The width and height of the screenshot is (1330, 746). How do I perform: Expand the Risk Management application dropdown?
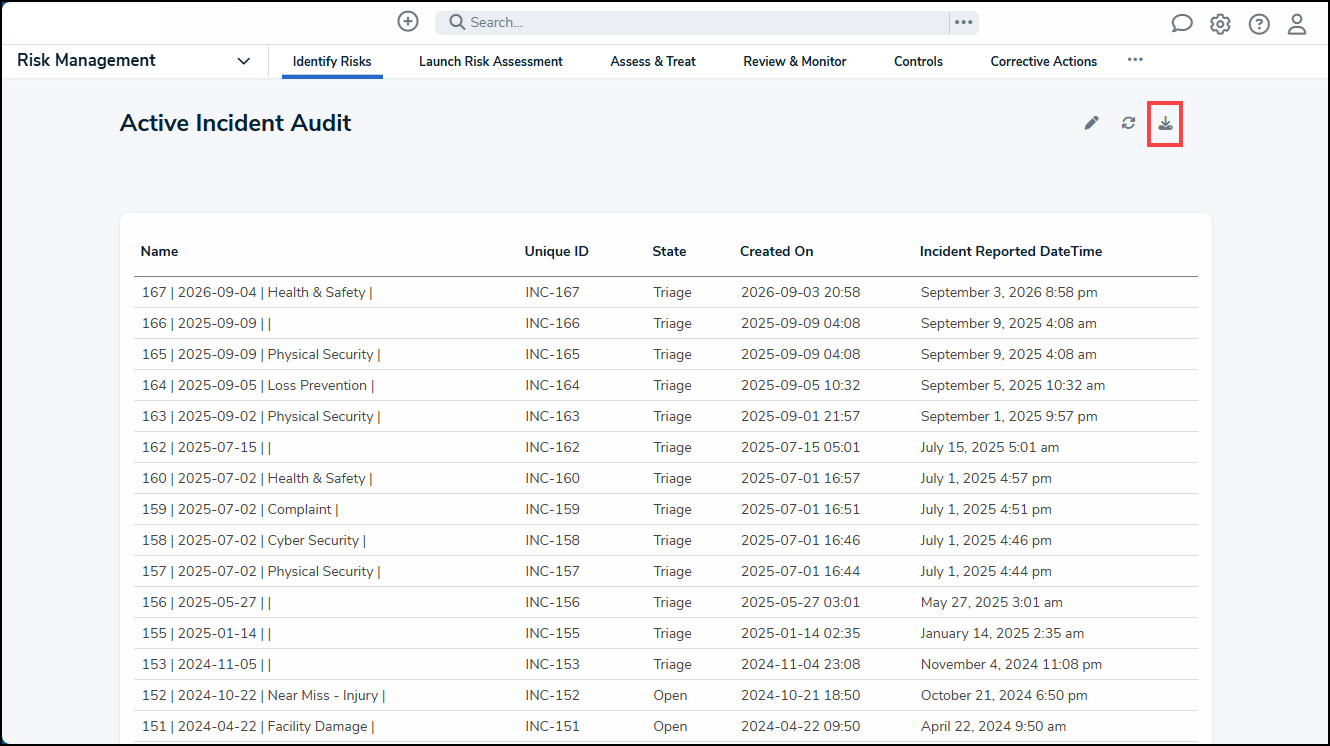click(x=244, y=61)
